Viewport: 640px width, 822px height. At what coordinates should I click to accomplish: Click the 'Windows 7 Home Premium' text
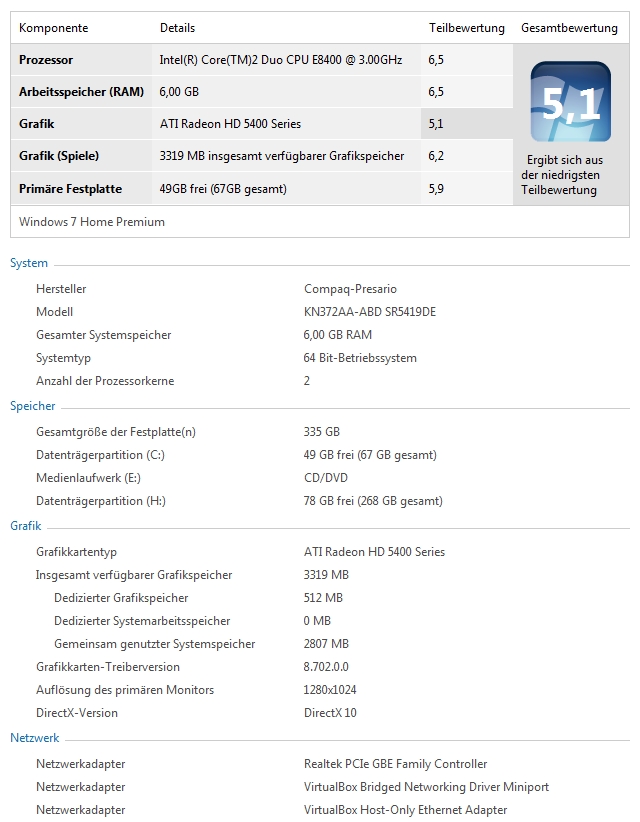92,222
